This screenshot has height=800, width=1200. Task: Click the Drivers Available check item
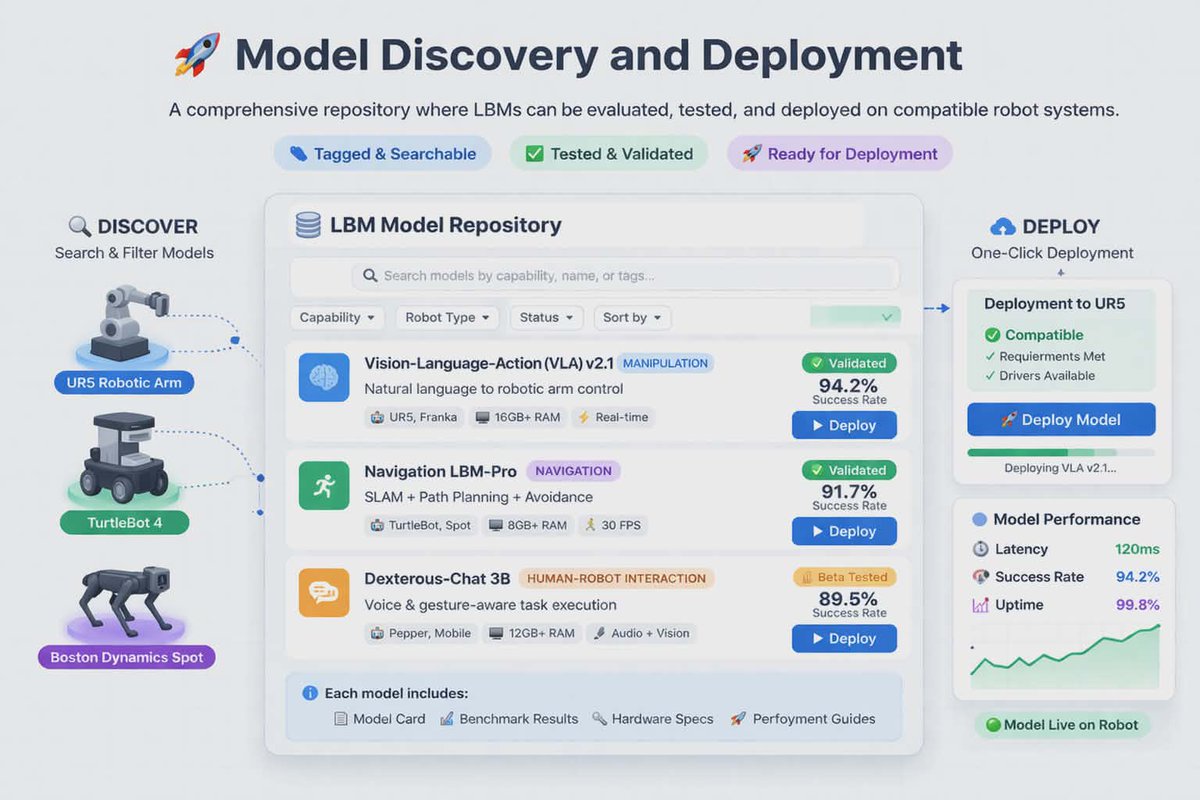point(1040,376)
